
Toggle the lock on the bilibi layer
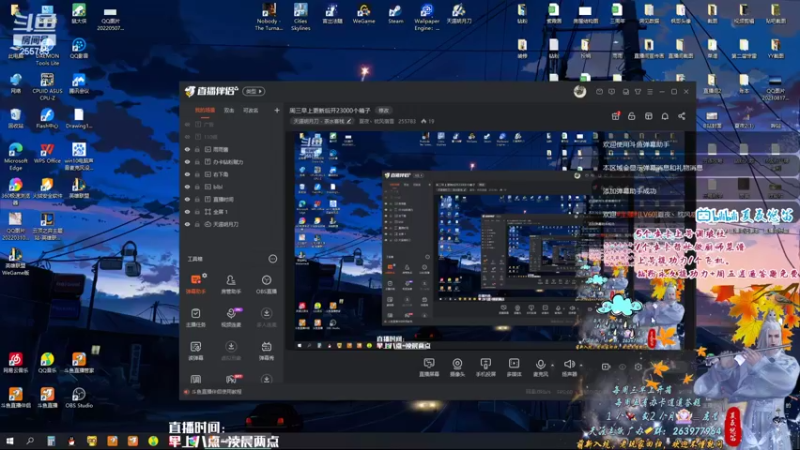click(197, 187)
